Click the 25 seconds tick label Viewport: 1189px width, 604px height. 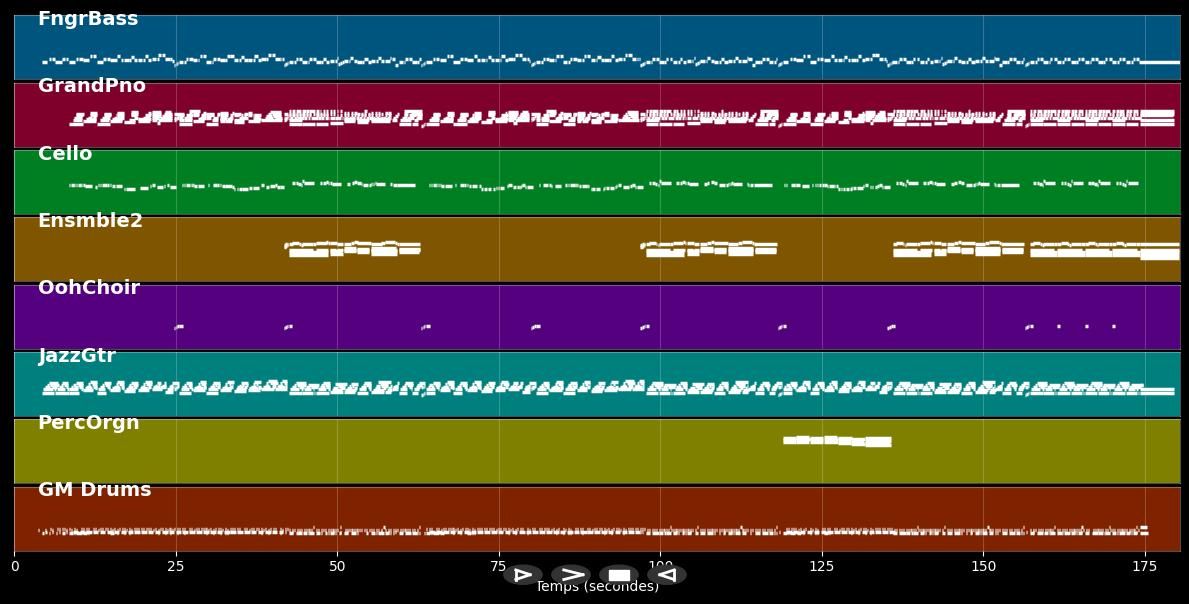point(176,567)
